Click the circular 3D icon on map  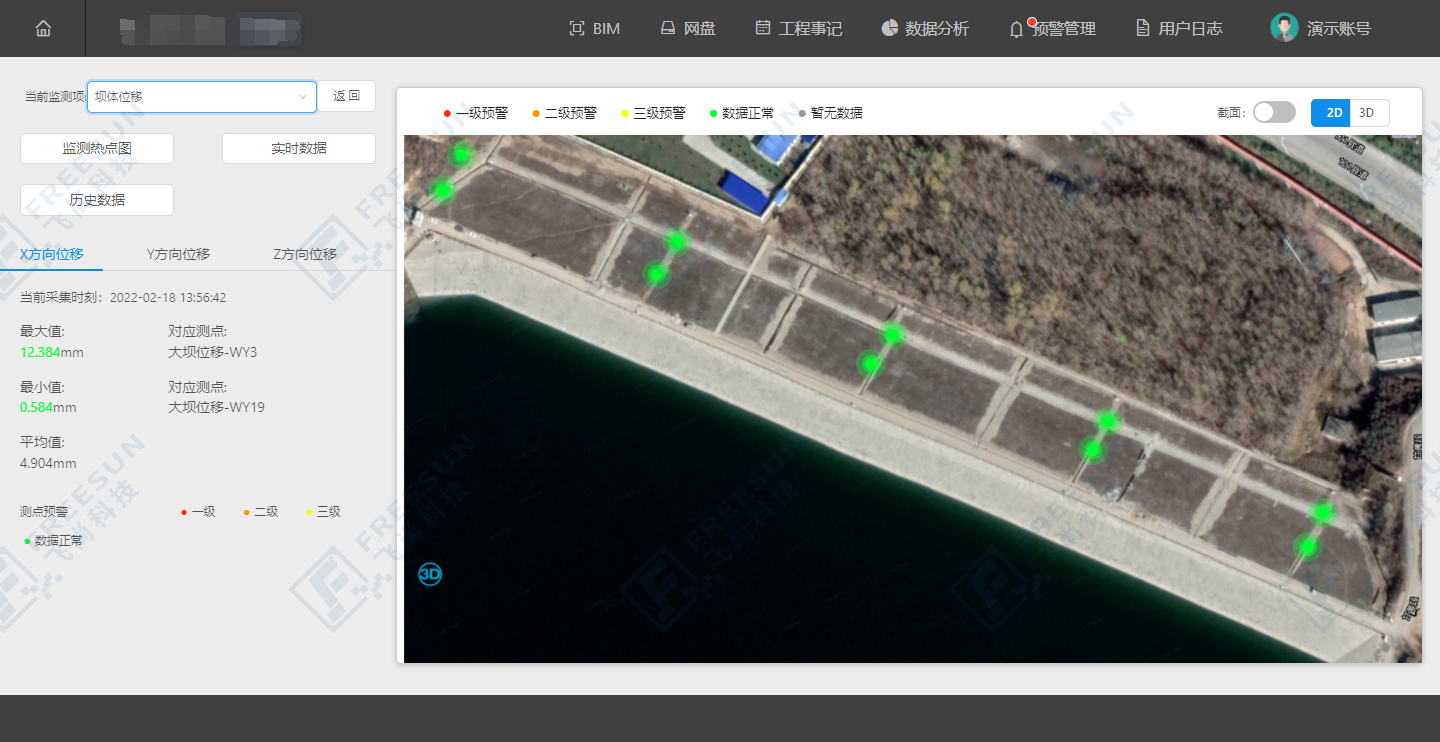(x=430, y=574)
